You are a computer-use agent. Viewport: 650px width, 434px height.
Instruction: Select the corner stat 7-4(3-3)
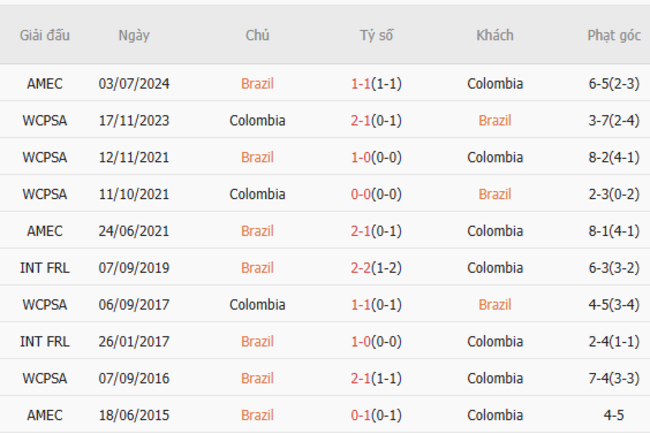point(614,378)
